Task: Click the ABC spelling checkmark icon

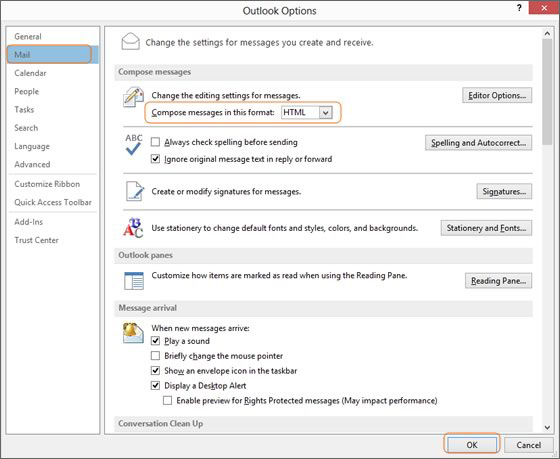Action: coord(134,145)
